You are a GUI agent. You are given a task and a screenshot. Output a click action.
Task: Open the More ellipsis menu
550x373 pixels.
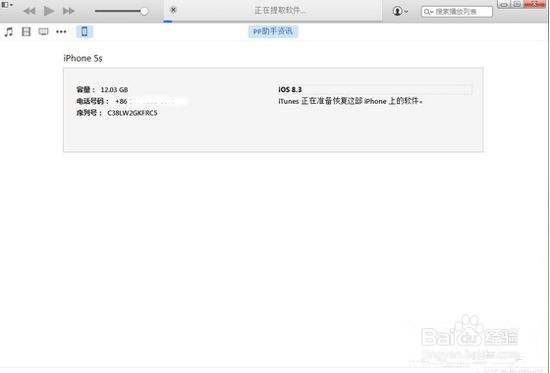point(61,32)
